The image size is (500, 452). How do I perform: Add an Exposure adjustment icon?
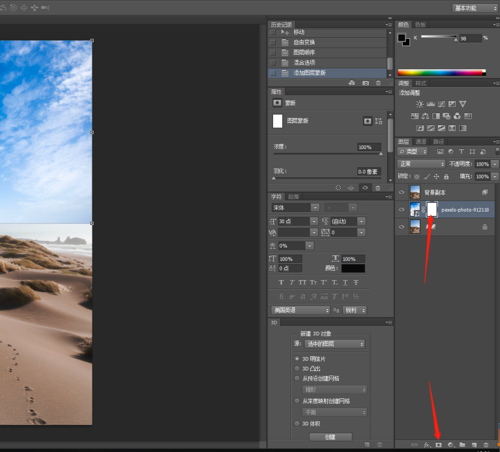tap(452, 104)
